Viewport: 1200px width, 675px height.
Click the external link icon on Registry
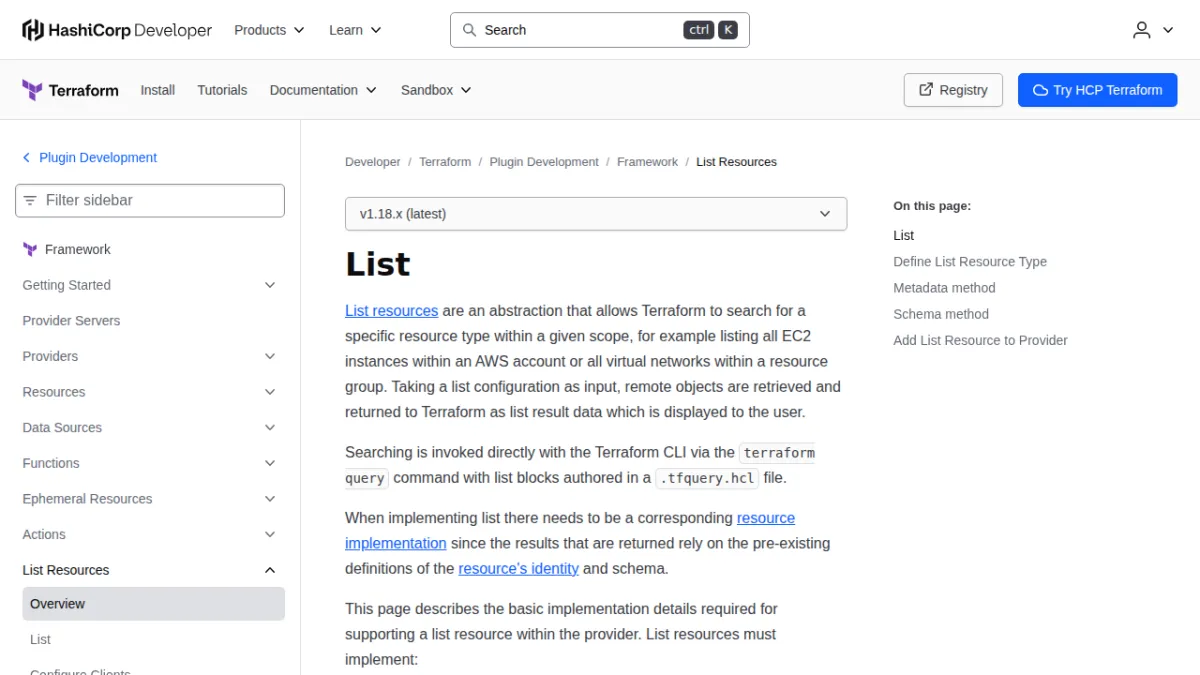926,90
